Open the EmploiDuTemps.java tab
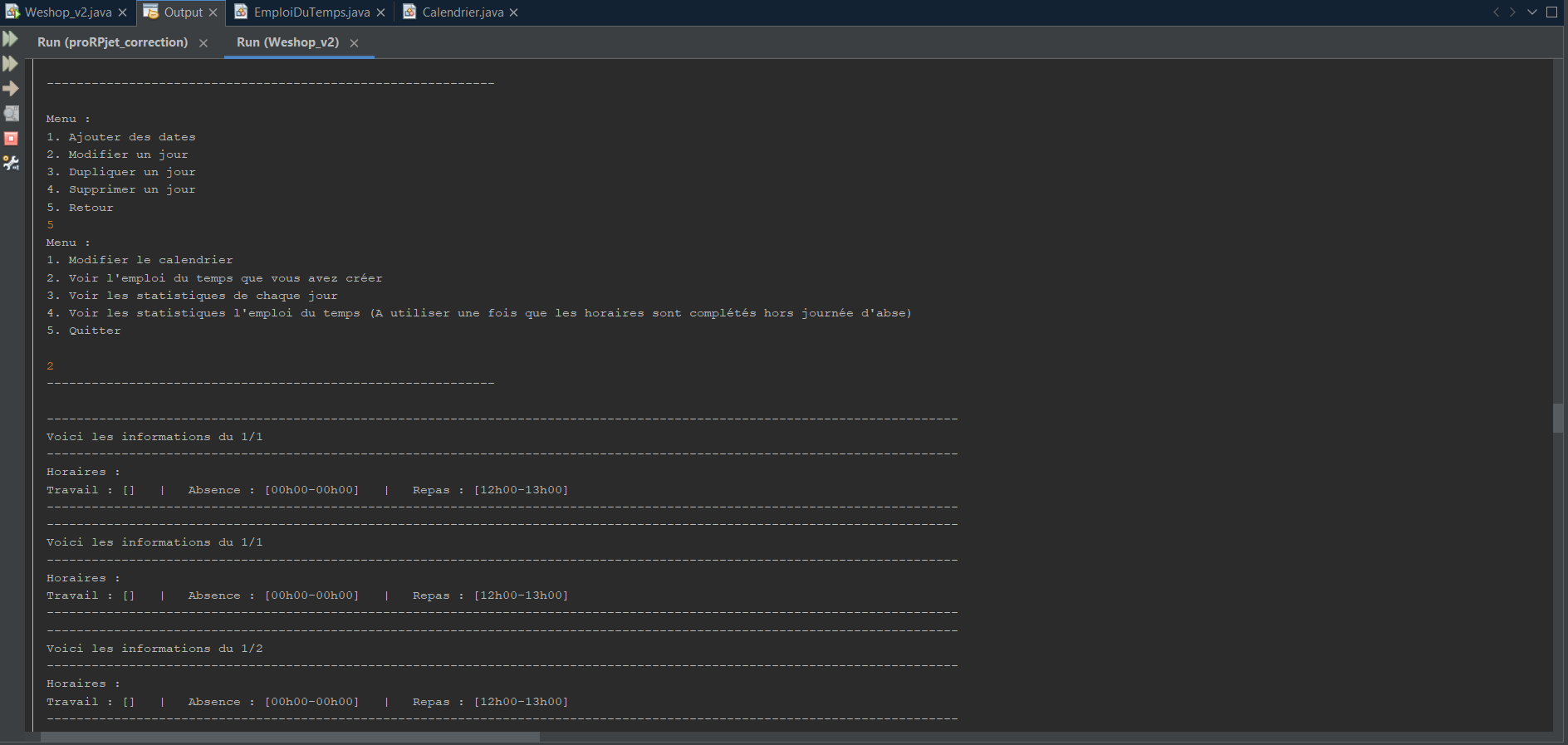Screen dimensions: 1568x745 (311, 12)
